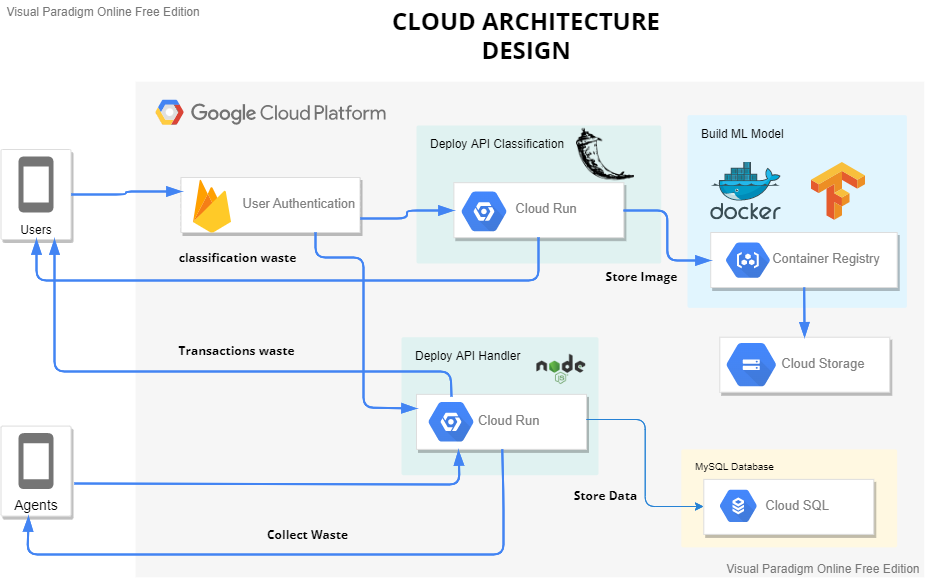Select the Users phone icon
Viewport: 925px width, 578px height.
point(36,185)
